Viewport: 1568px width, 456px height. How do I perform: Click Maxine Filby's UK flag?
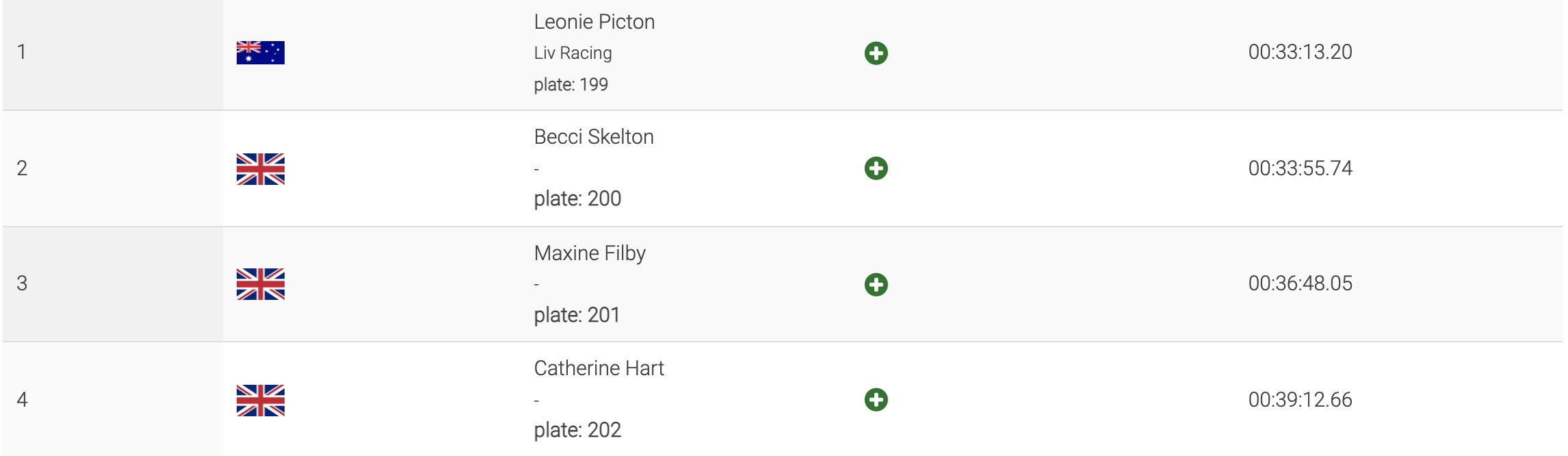point(260,284)
